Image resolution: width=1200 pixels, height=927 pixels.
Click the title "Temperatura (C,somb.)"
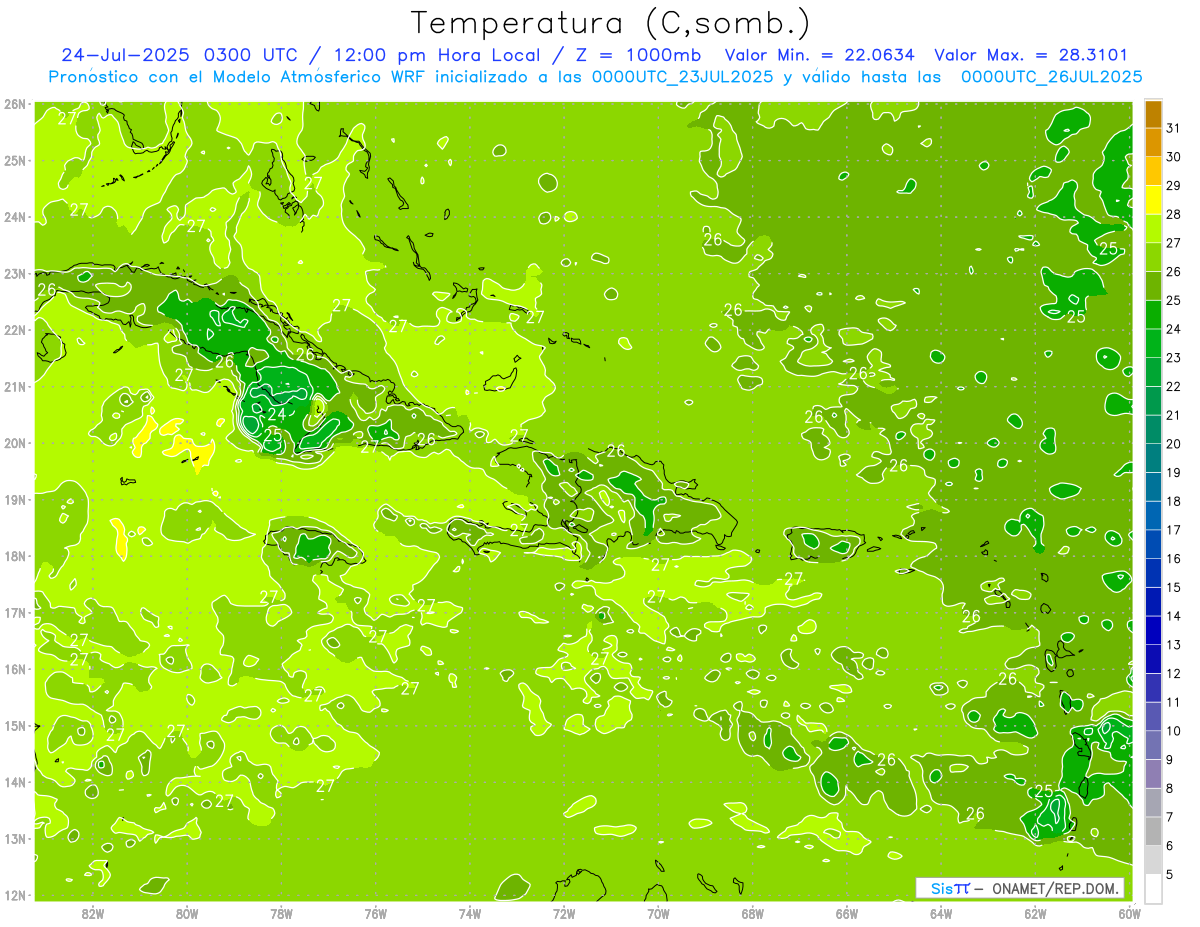pyautogui.click(x=610, y=23)
